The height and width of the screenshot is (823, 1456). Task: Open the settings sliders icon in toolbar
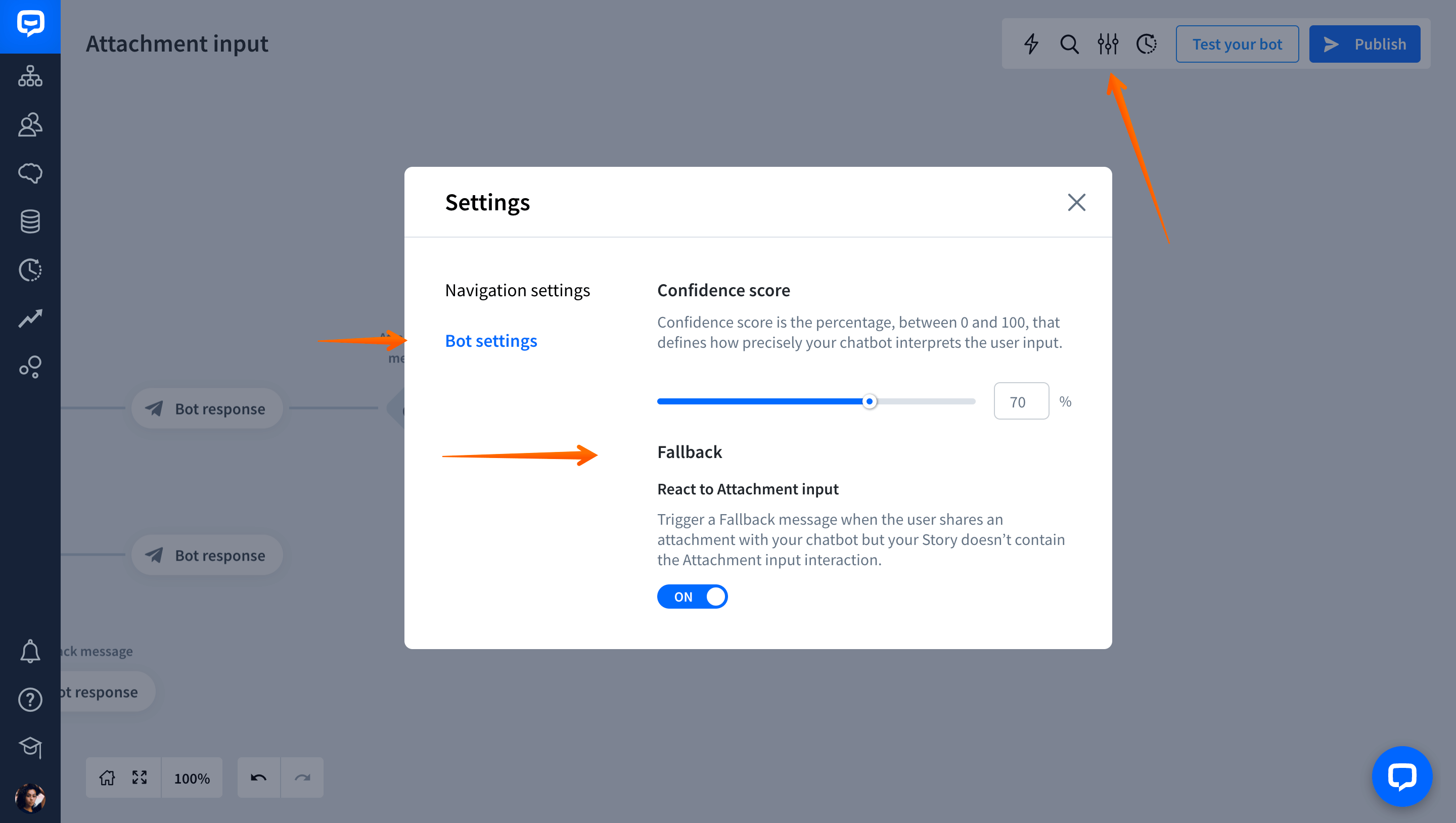(1108, 43)
